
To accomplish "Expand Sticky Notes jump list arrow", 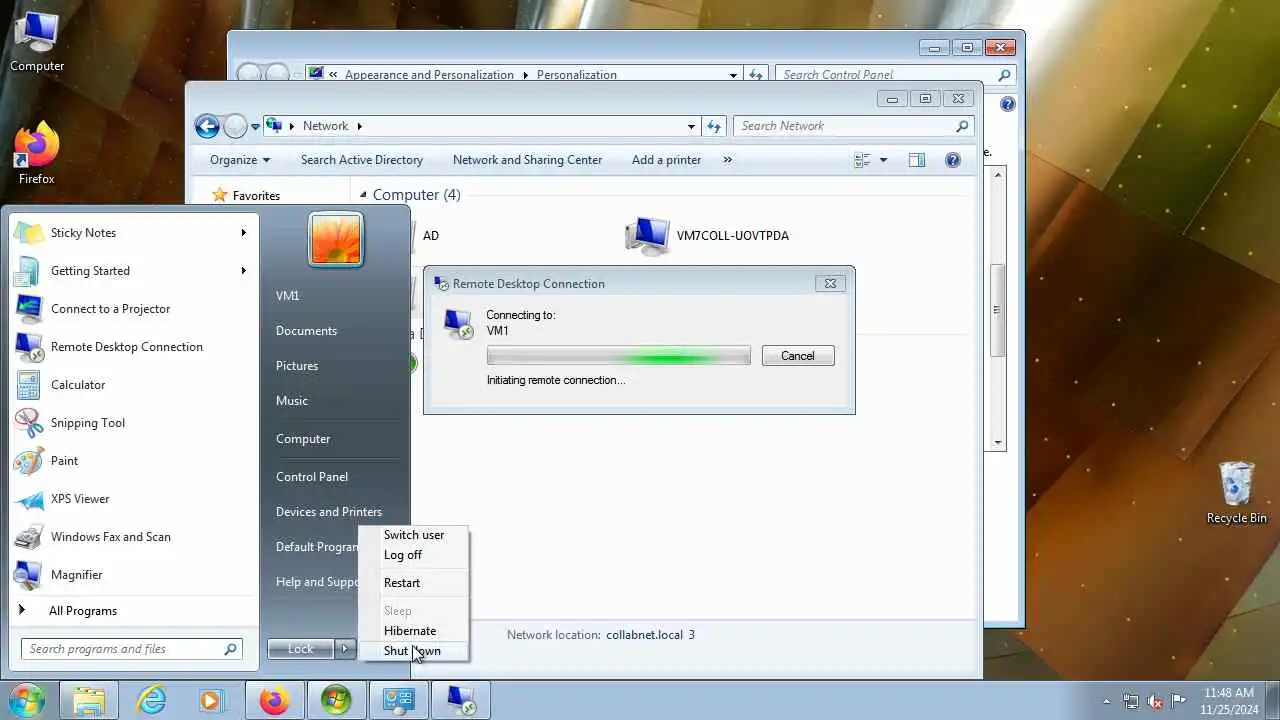I will click(243, 233).
